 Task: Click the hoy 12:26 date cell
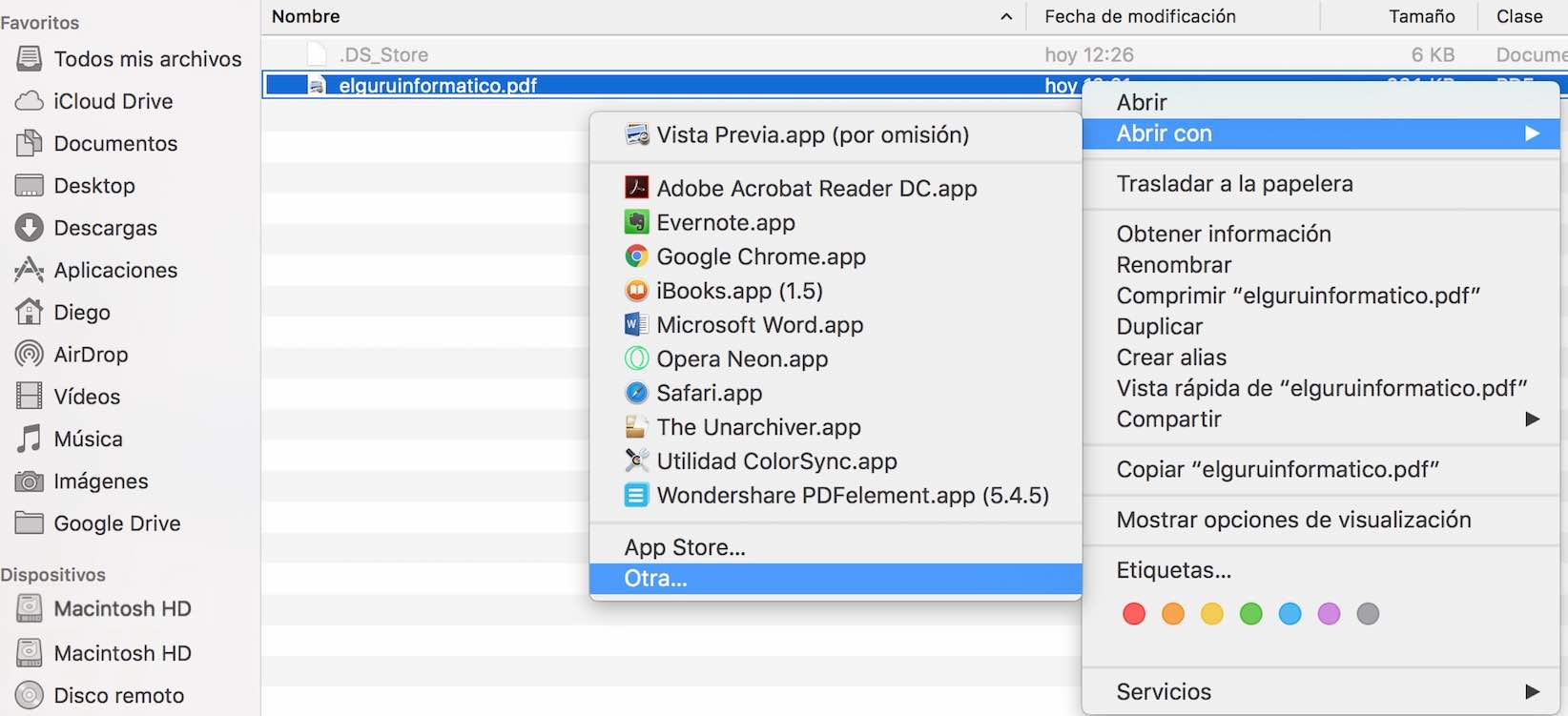(1089, 55)
